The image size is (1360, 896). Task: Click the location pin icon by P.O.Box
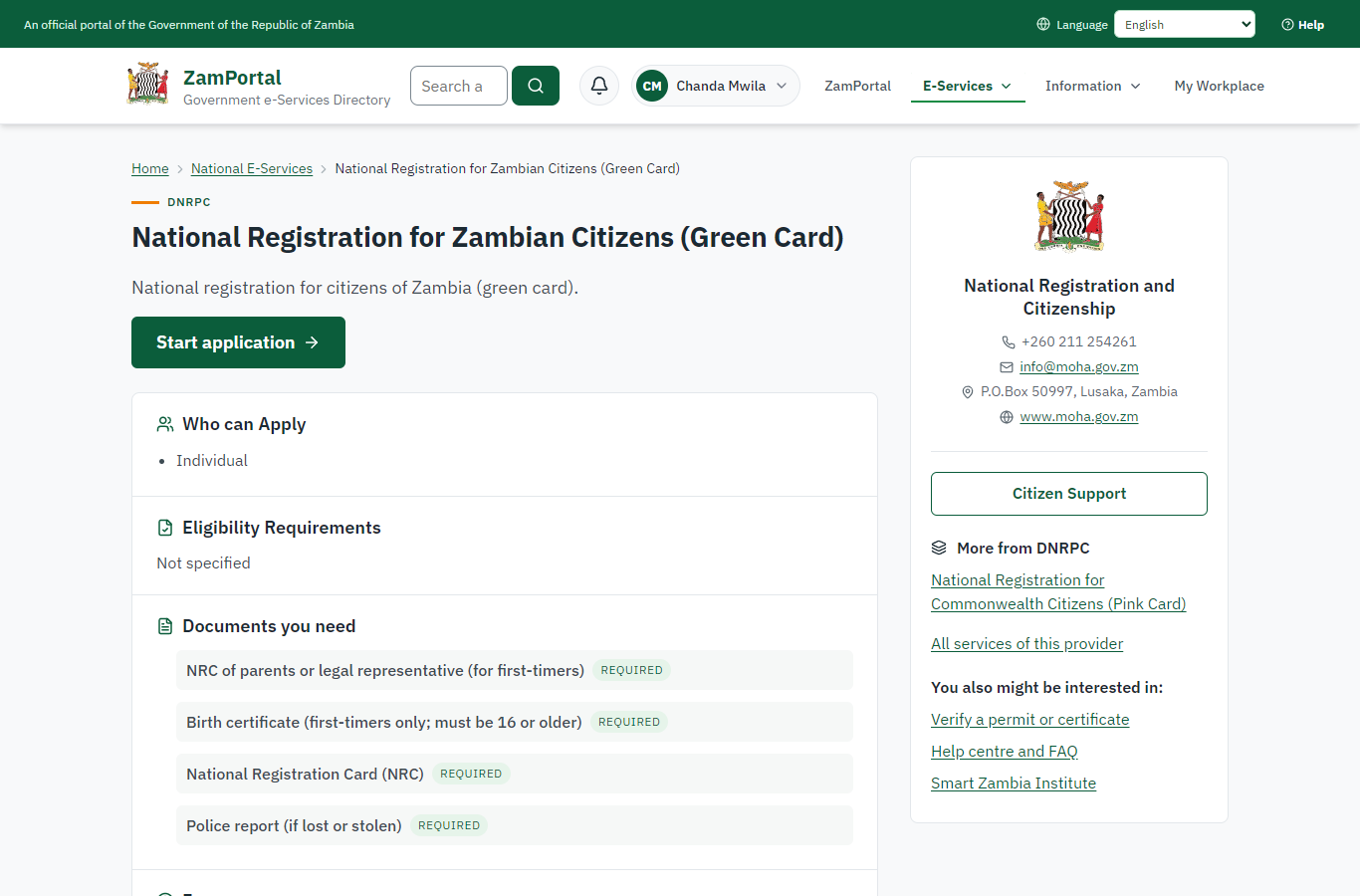pos(968,392)
